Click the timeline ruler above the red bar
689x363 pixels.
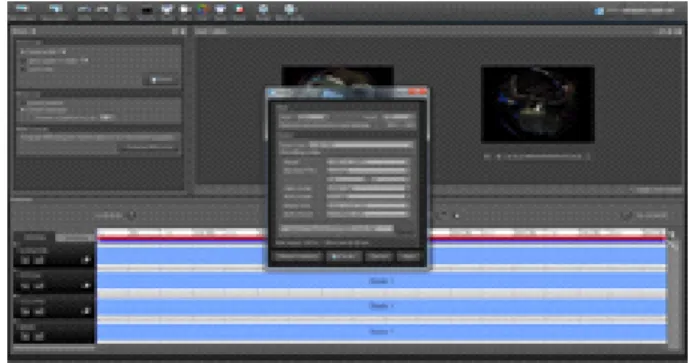381,232
